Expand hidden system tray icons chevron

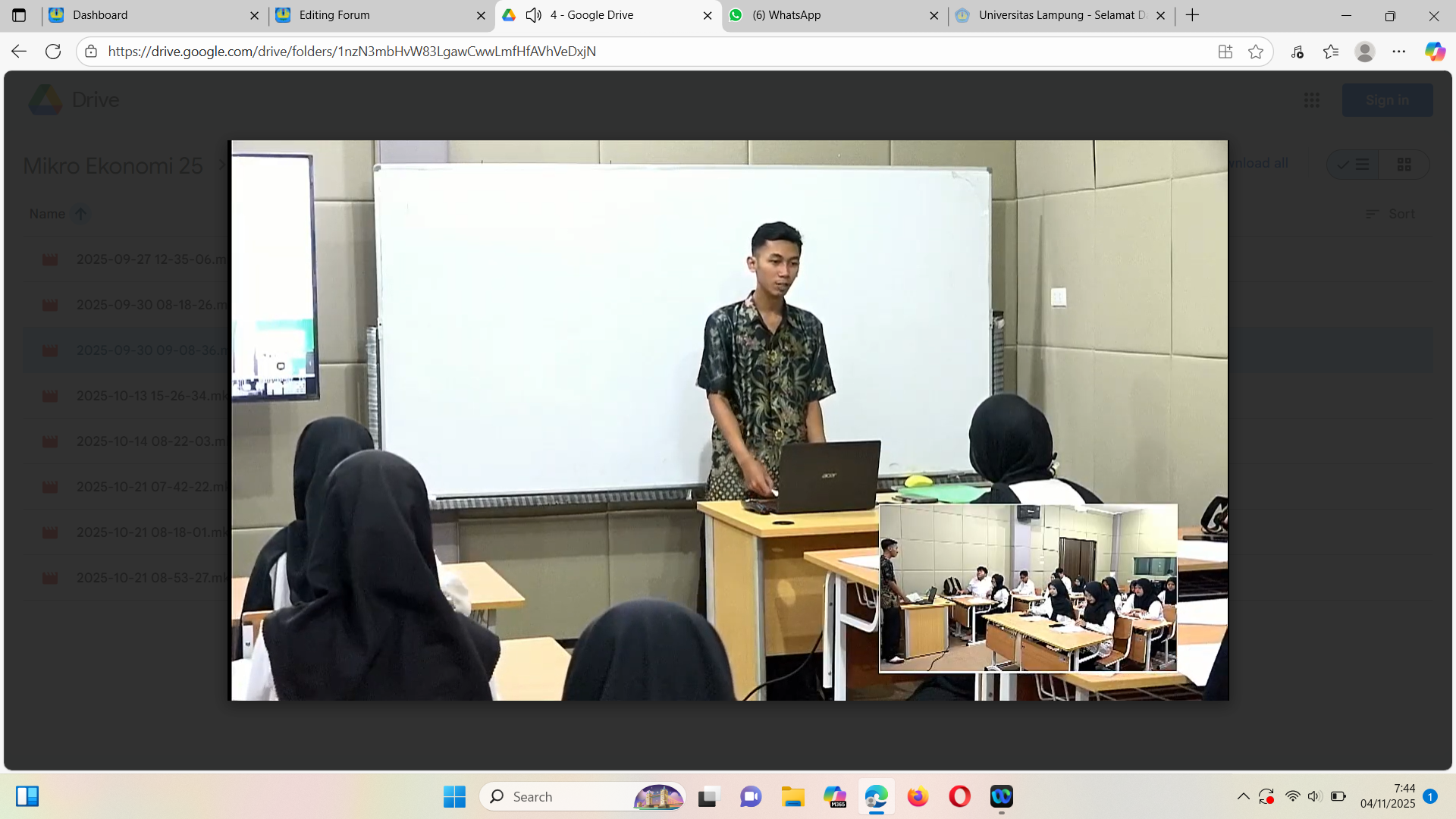tap(1243, 796)
